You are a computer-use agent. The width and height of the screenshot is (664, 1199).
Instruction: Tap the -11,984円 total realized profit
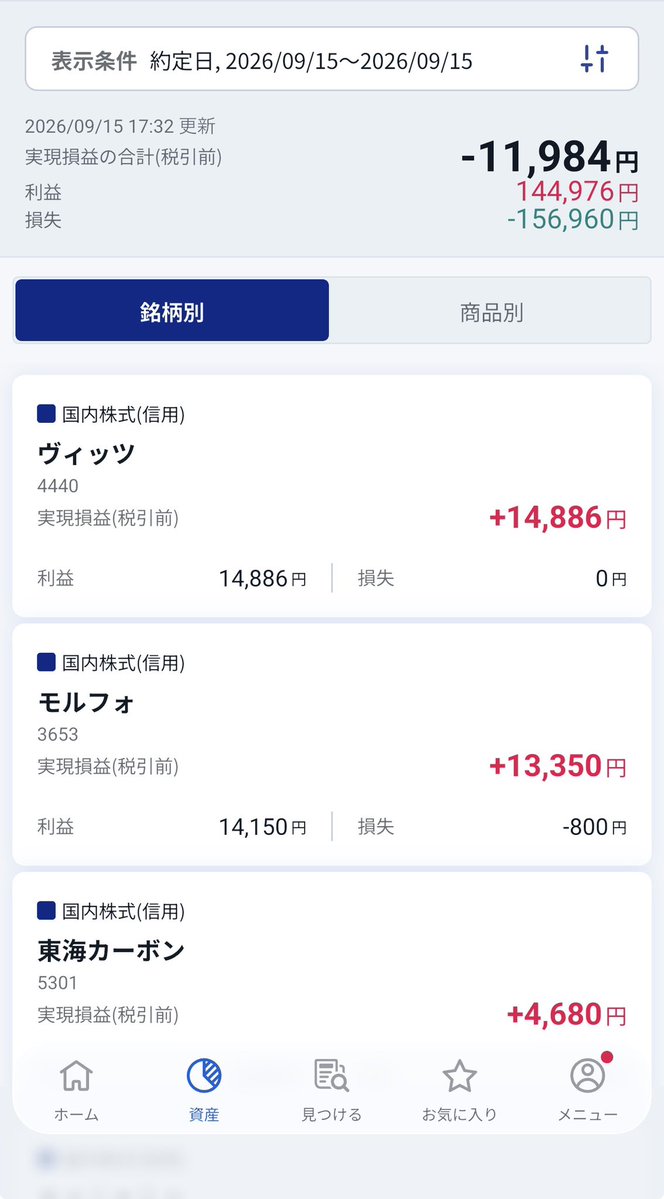(549, 158)
